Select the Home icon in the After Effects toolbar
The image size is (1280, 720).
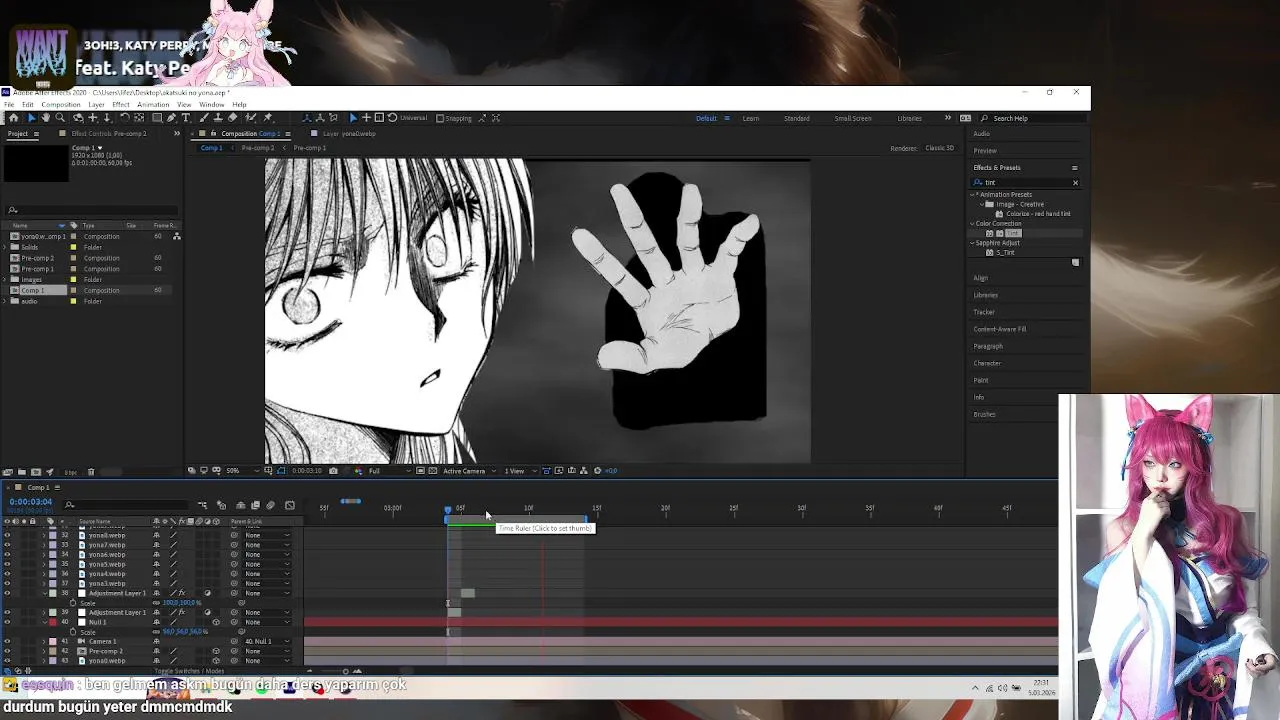click(x=13, y=118)
